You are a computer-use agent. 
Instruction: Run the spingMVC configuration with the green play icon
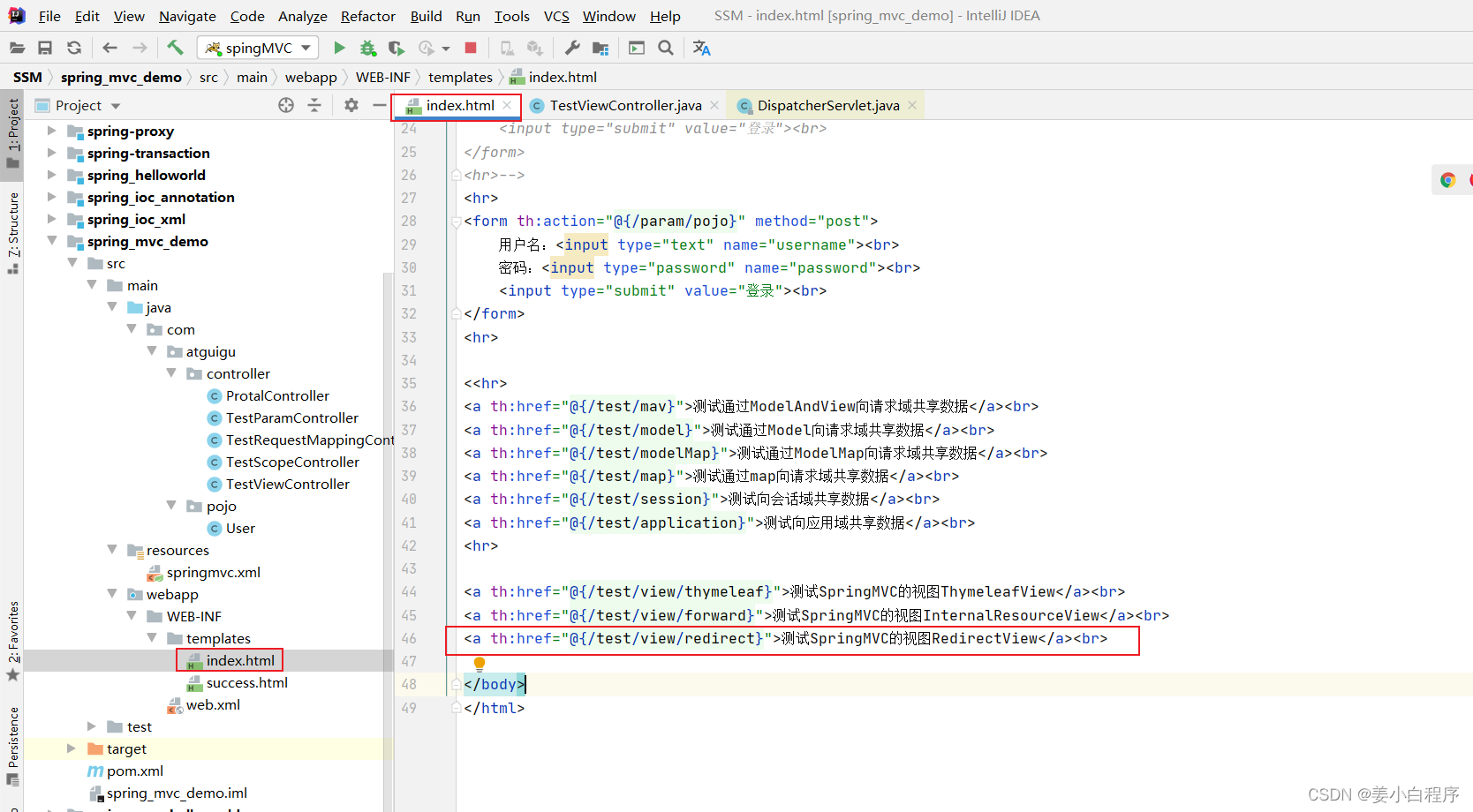pos(339,48)
